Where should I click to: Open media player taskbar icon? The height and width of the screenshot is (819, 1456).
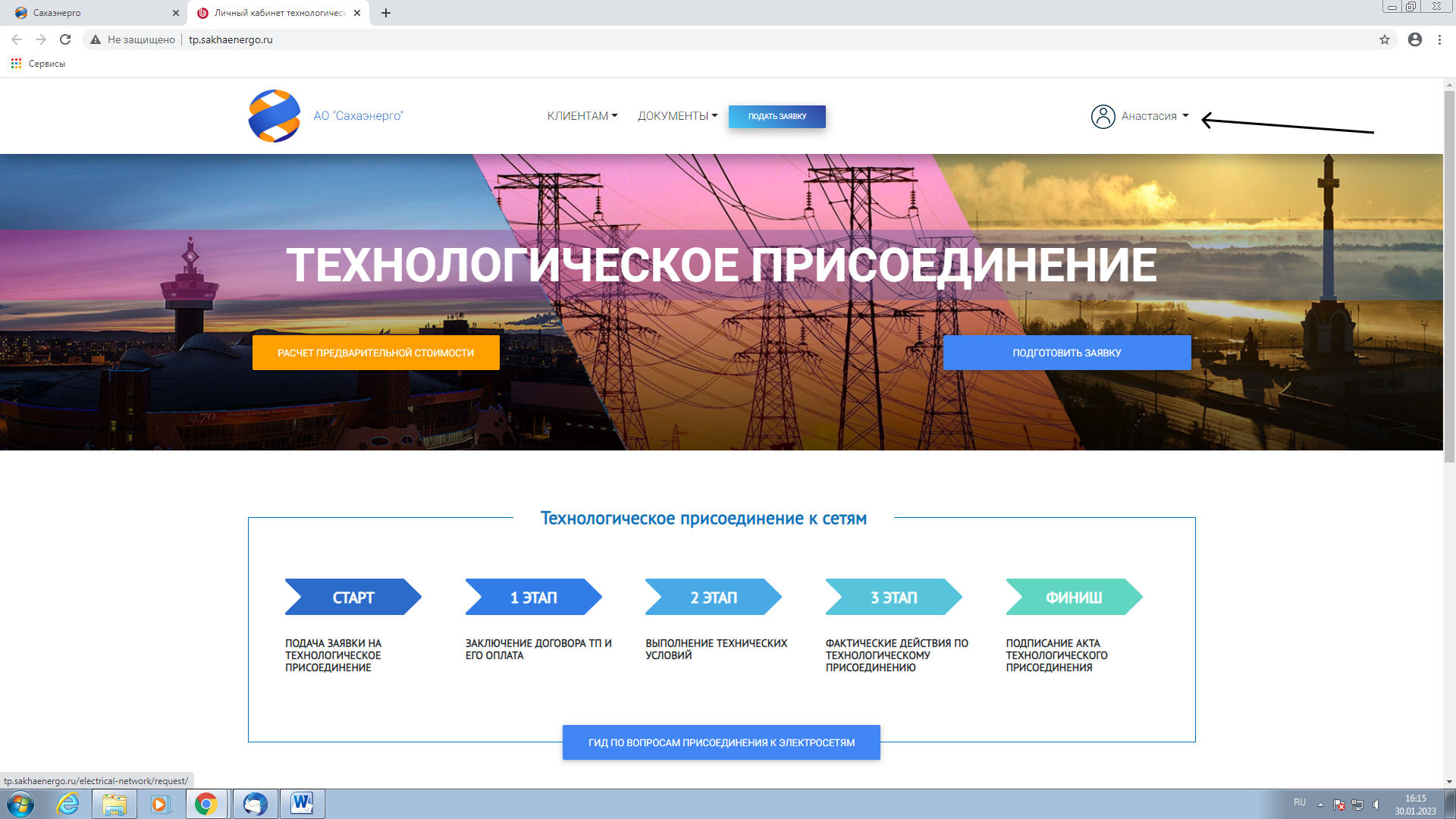pyautogui.click(x=160, y=804)
